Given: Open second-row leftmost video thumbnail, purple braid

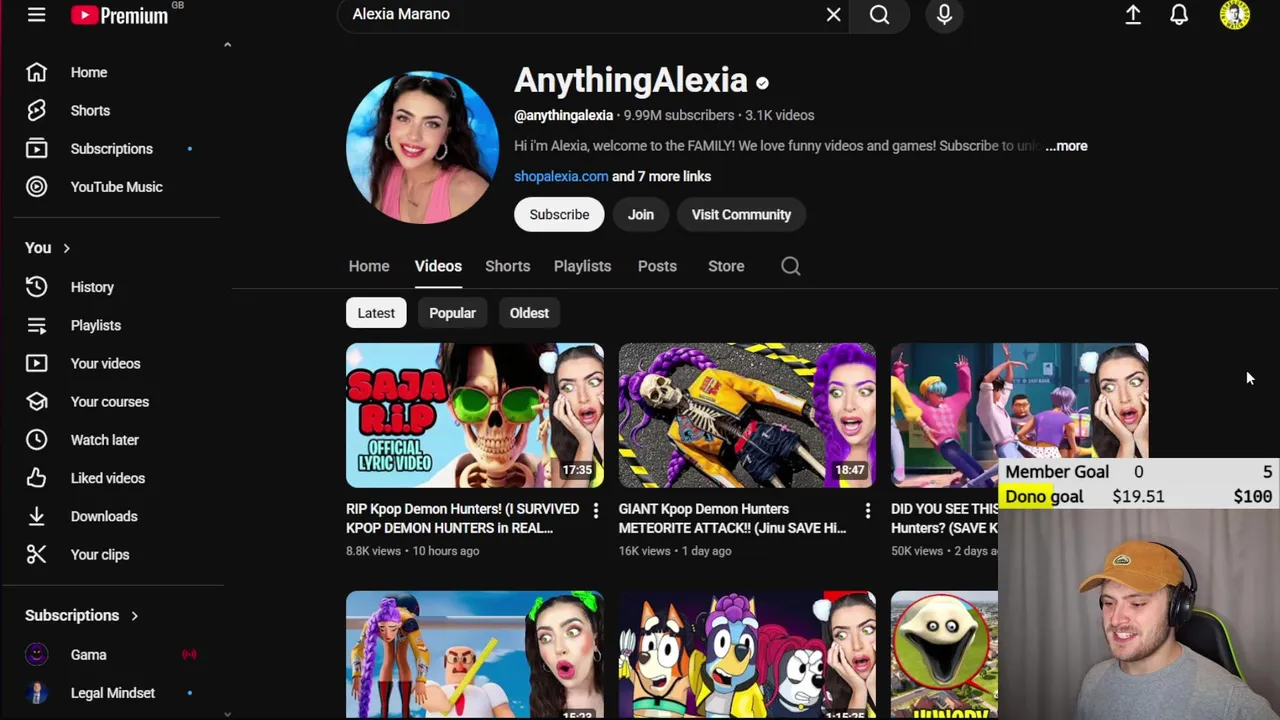Looking at the screenshot, I should [475, 655].
